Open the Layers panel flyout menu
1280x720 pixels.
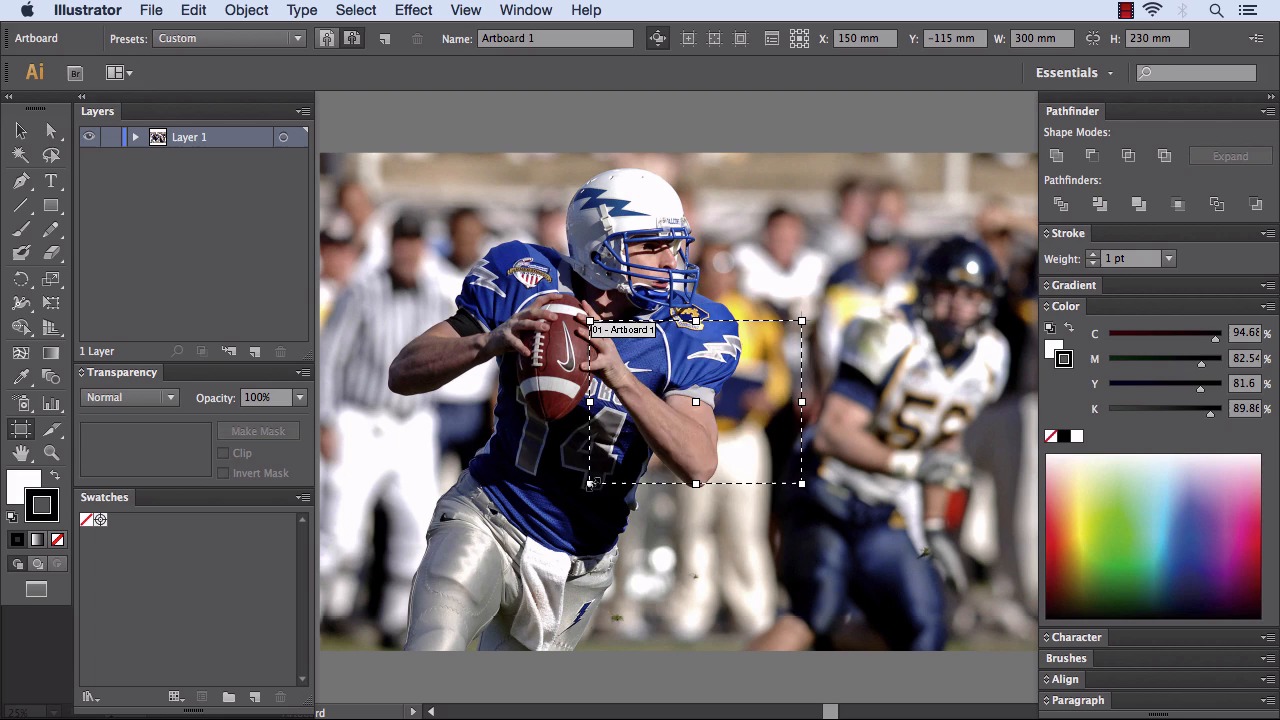coord(302,111)
